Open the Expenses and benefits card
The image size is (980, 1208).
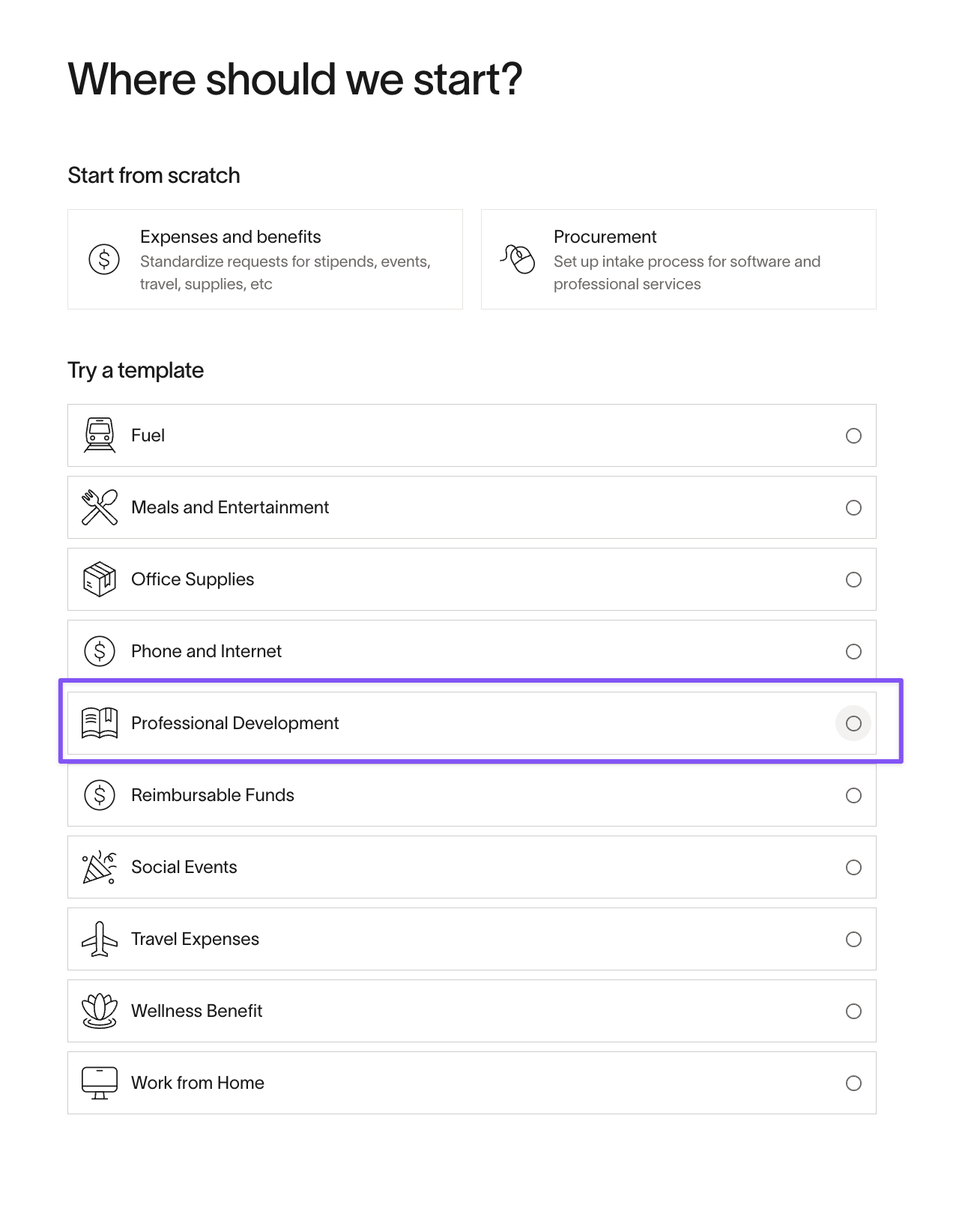click(x=265, y=259)
